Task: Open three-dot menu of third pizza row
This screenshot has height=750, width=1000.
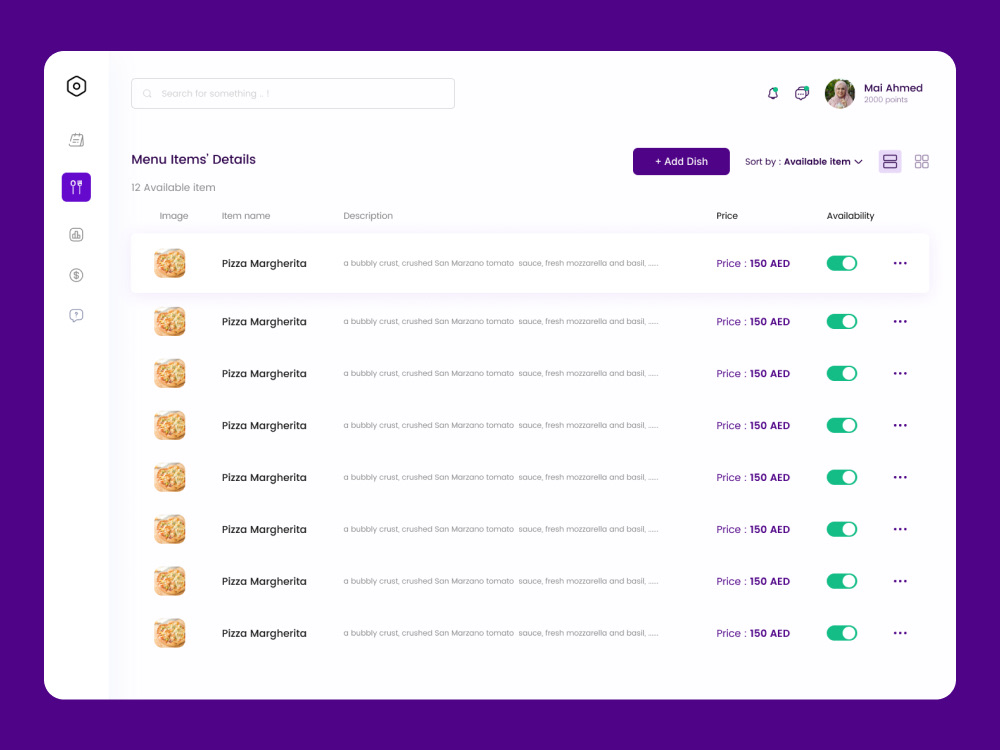Action: (x=900, y=373)
